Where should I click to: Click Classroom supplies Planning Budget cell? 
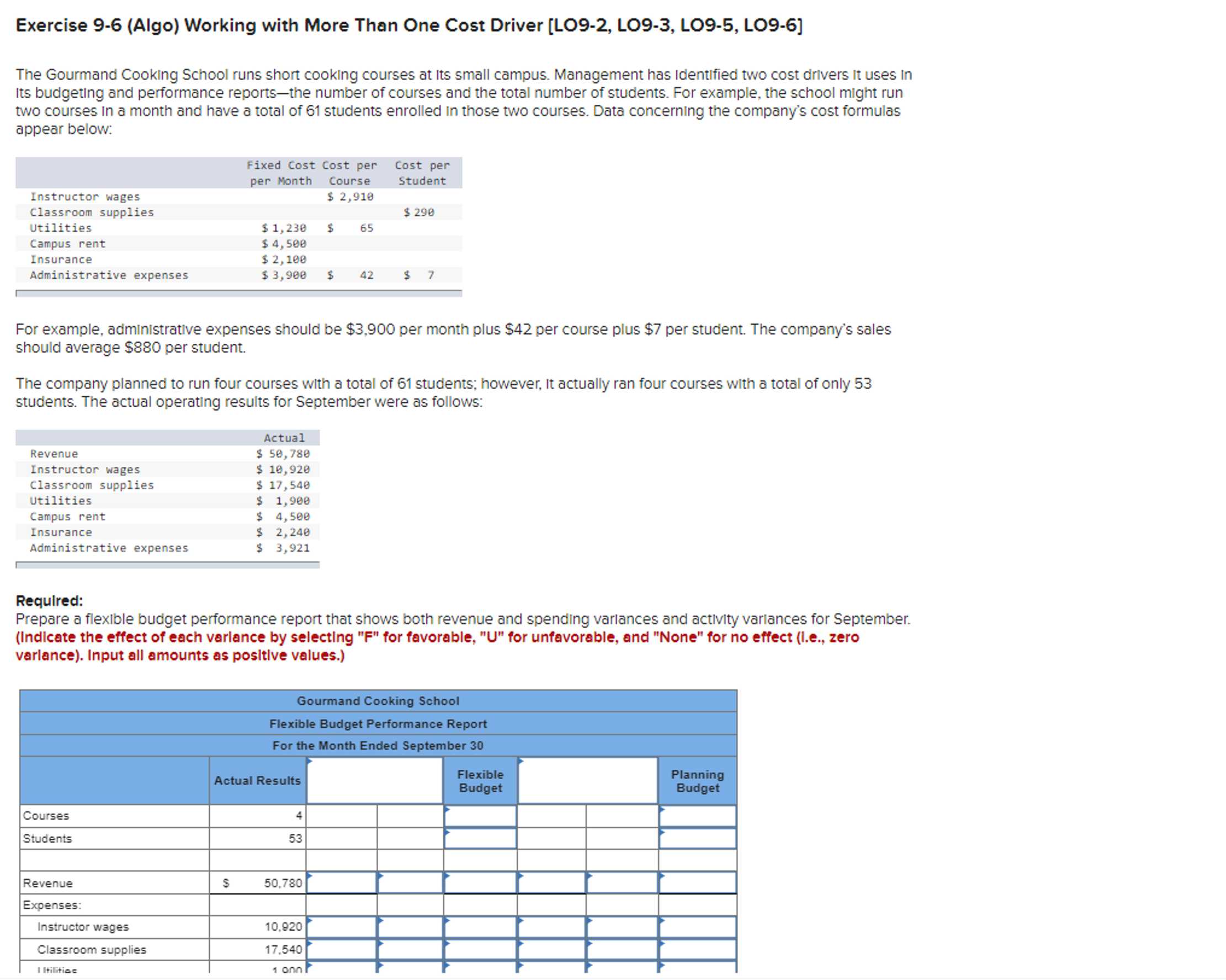697,949
